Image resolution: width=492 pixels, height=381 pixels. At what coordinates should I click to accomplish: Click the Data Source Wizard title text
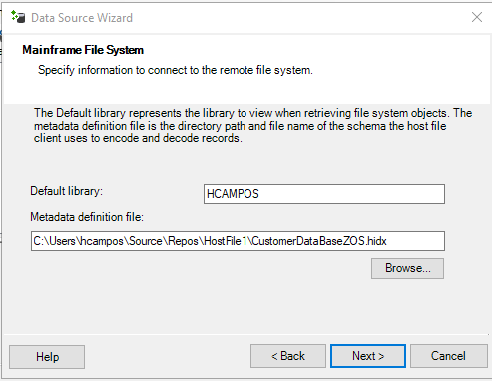[x=82, y=18]
